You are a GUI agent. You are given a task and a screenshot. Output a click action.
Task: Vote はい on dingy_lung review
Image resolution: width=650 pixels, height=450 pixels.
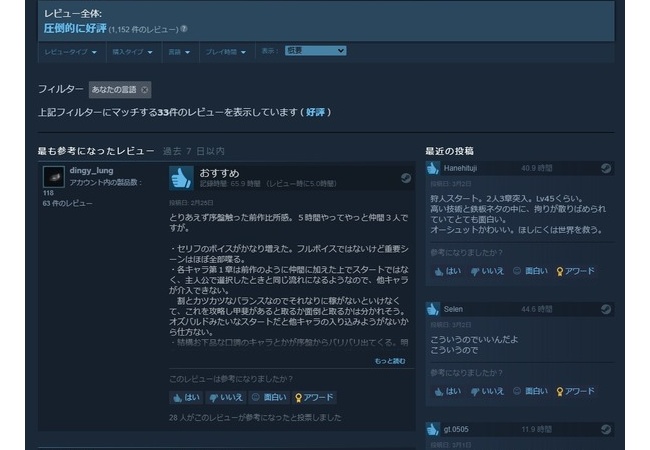186,398
